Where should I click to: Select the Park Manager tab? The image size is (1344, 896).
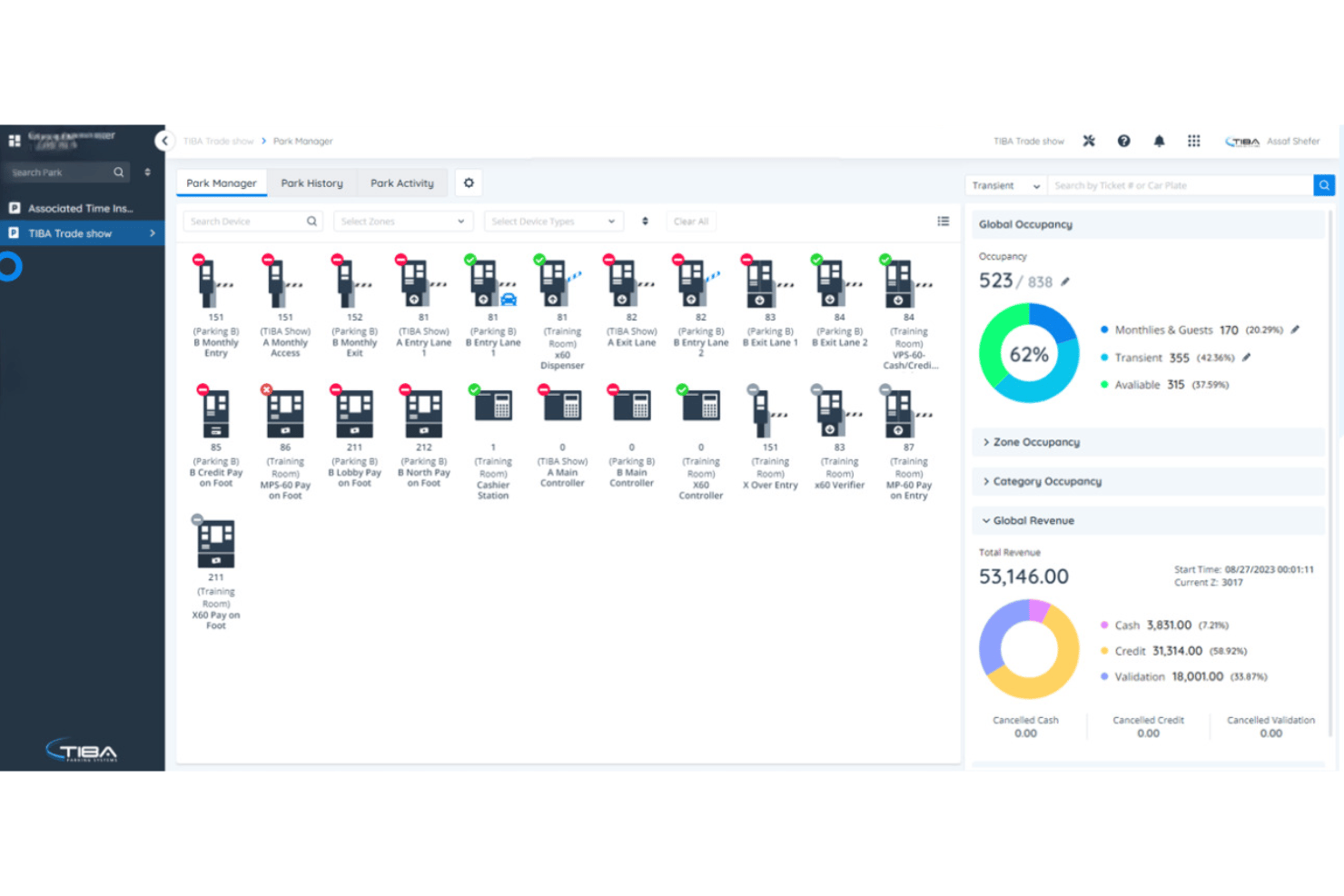tap(222, 183)
